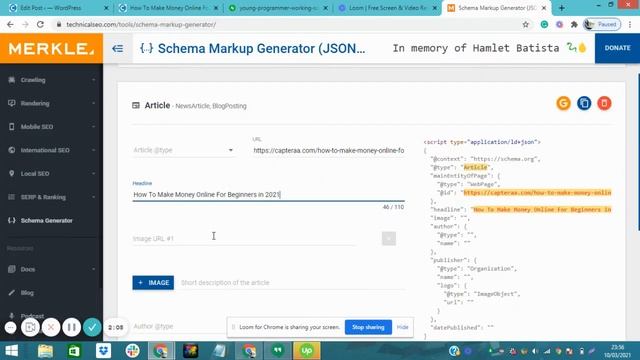640x360 pixels.
Task: Bookmark this page with the star icon
Action: pyautogui.click(x=526, y=24)
